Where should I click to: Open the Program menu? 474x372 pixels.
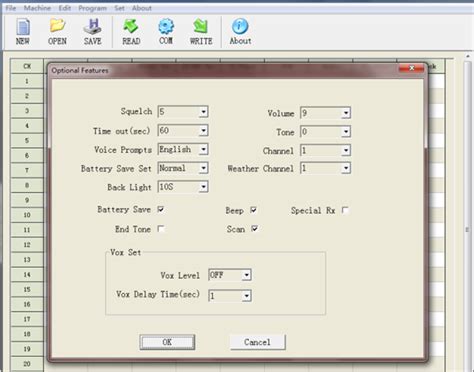tap(92, 8)
